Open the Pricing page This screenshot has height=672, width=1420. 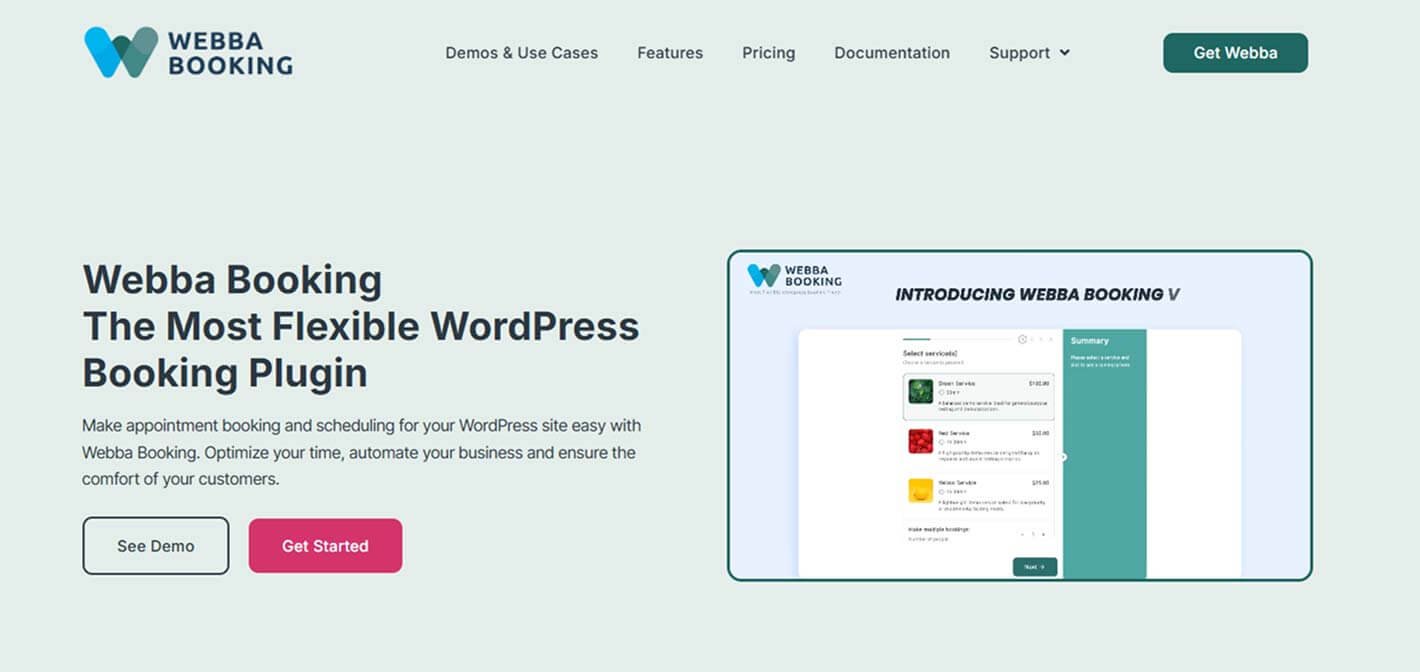click(x=768, y=53)
